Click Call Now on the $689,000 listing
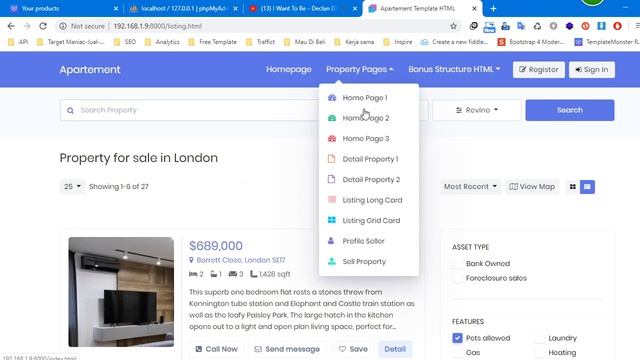640x360 pixels. [216, 349]
